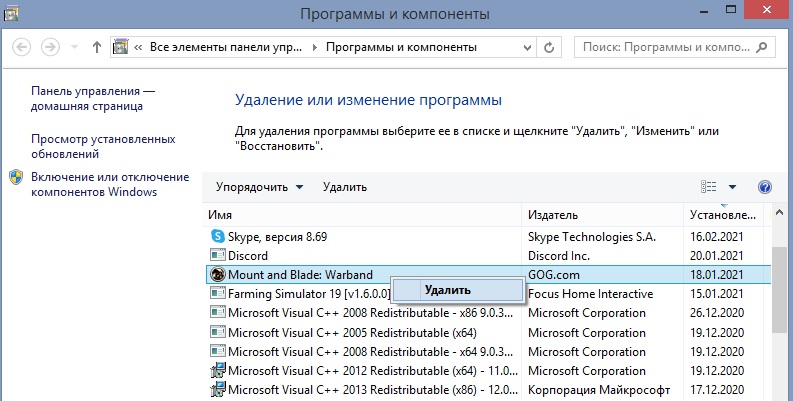Click the scrollbar up arrow of list
Image resolution: width=793 pixels, height=401 pixels.
coord(779,214)
